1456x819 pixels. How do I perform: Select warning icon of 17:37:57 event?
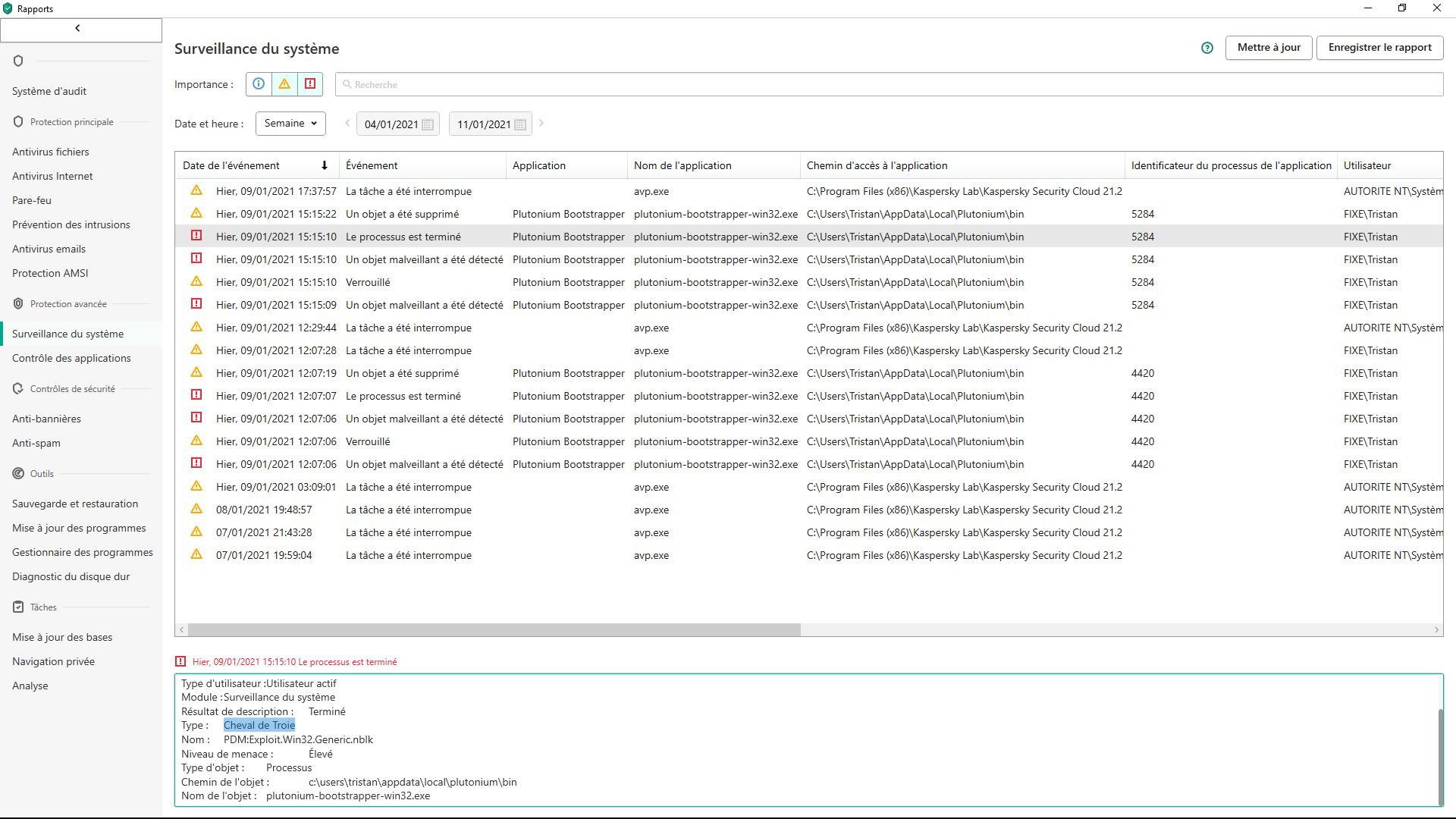(x=196, y=190)
